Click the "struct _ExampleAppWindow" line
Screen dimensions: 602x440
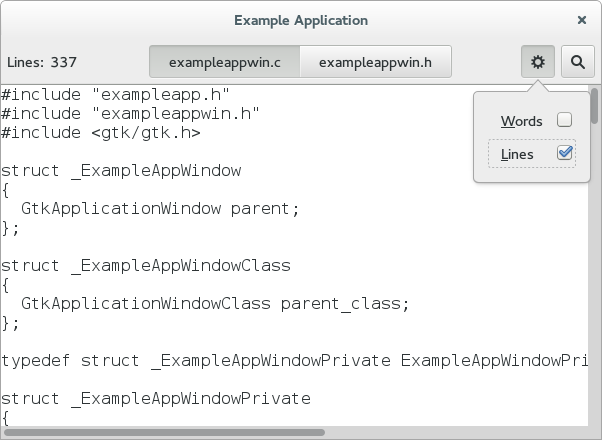120,170
